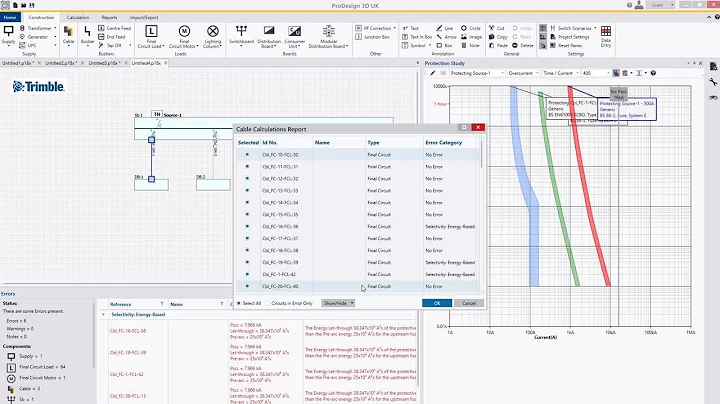The width and height of the screenshot is (720, 404).
Task: Insert a Lighting Column
Action: pos(212,37)
